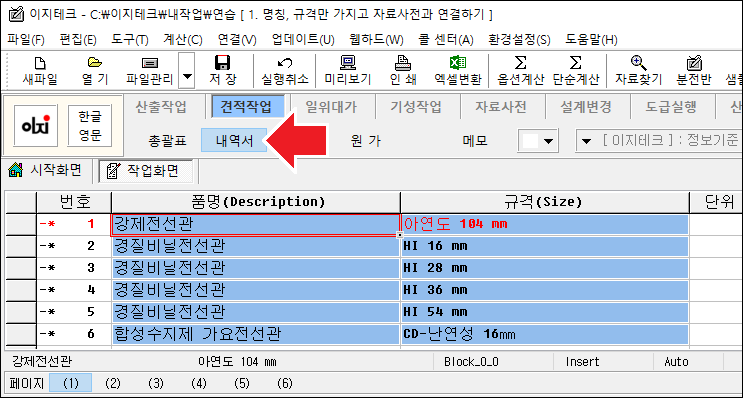Click the 내역서 button
This screenshot has height=398, width=743.
(234, 141)
